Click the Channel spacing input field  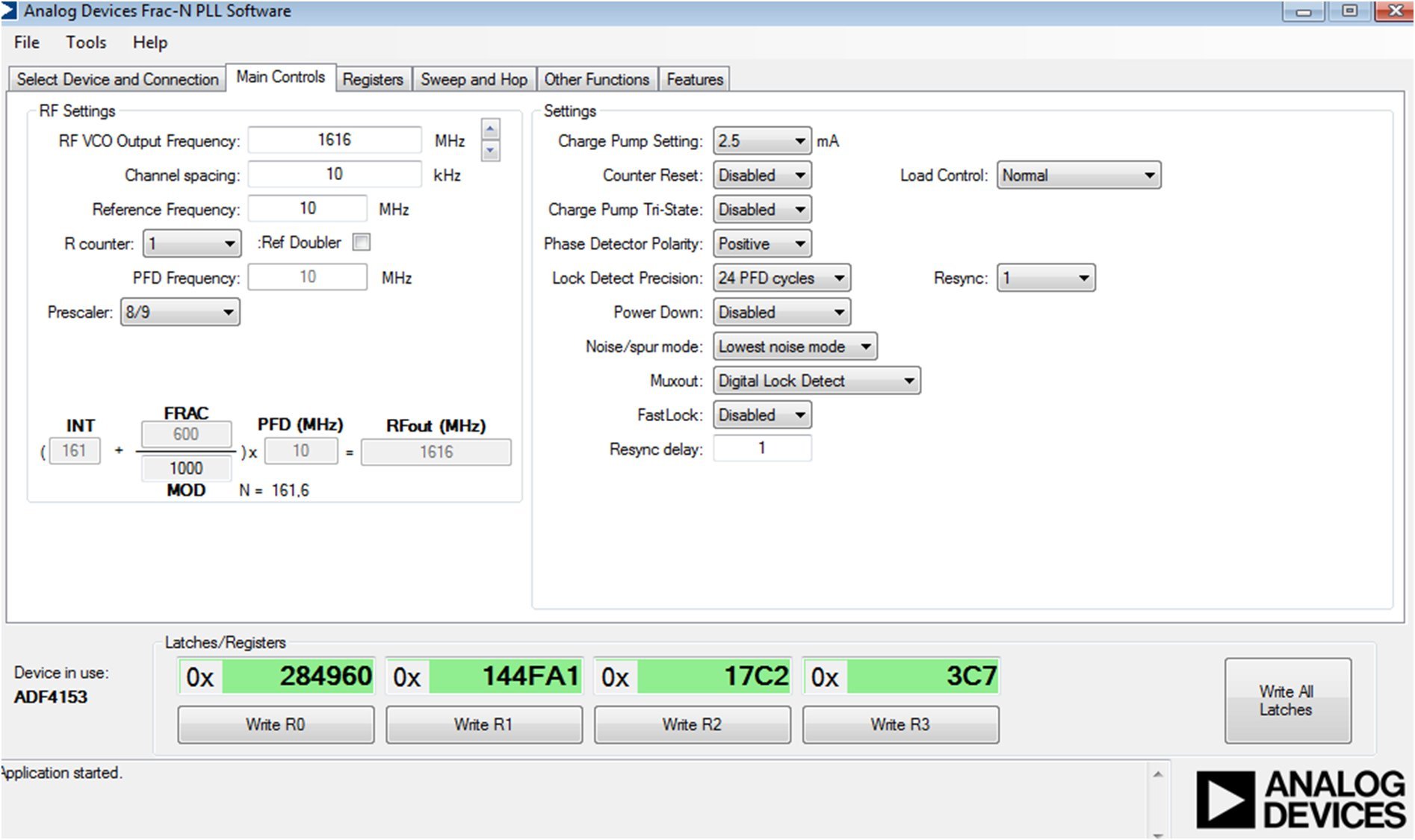(x=334, y=175)
